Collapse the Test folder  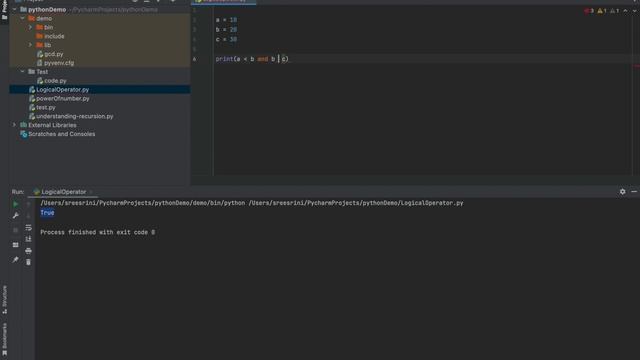coord(23,71)
